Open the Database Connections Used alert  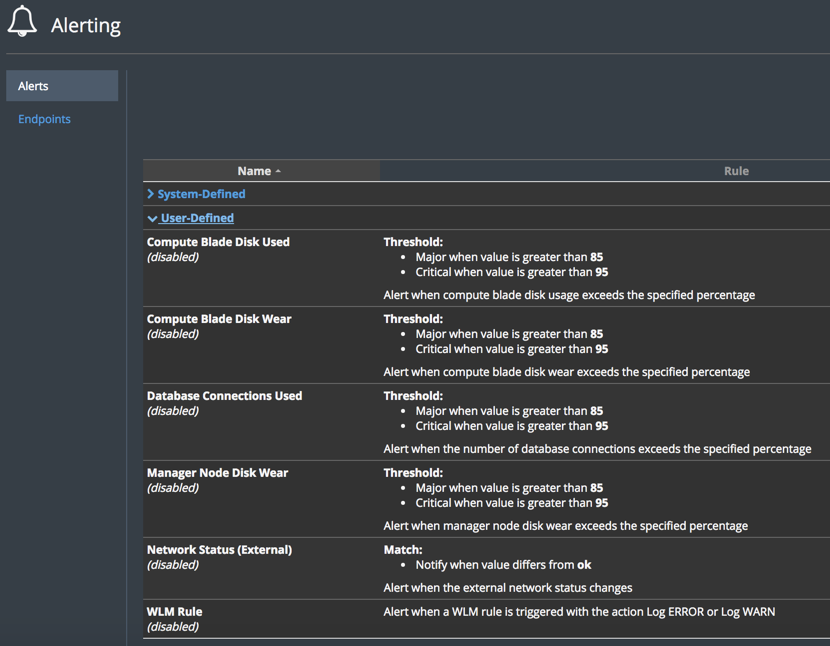pyautogui.click(x=224, y=396)
